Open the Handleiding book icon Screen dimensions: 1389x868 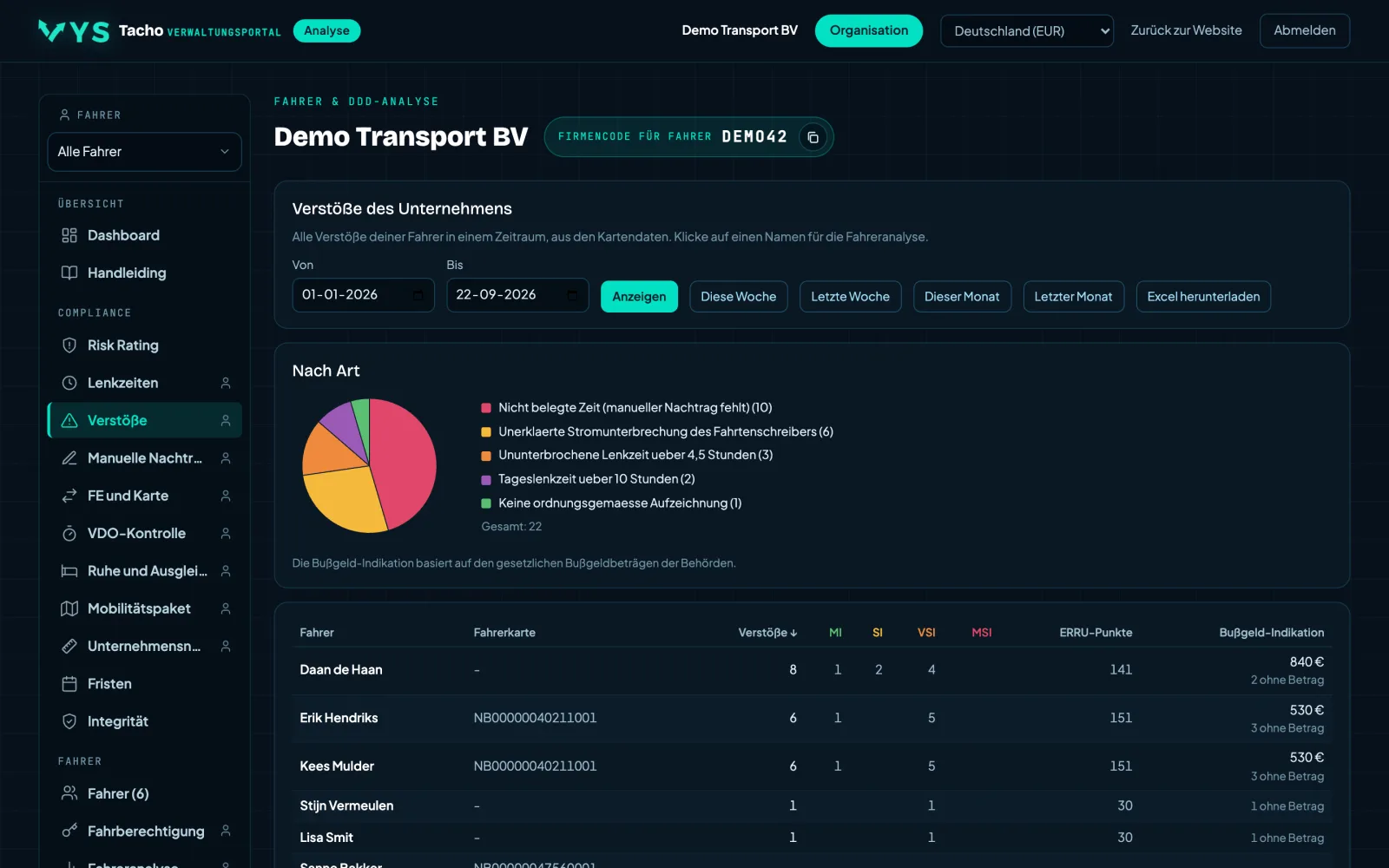[69, 273]
